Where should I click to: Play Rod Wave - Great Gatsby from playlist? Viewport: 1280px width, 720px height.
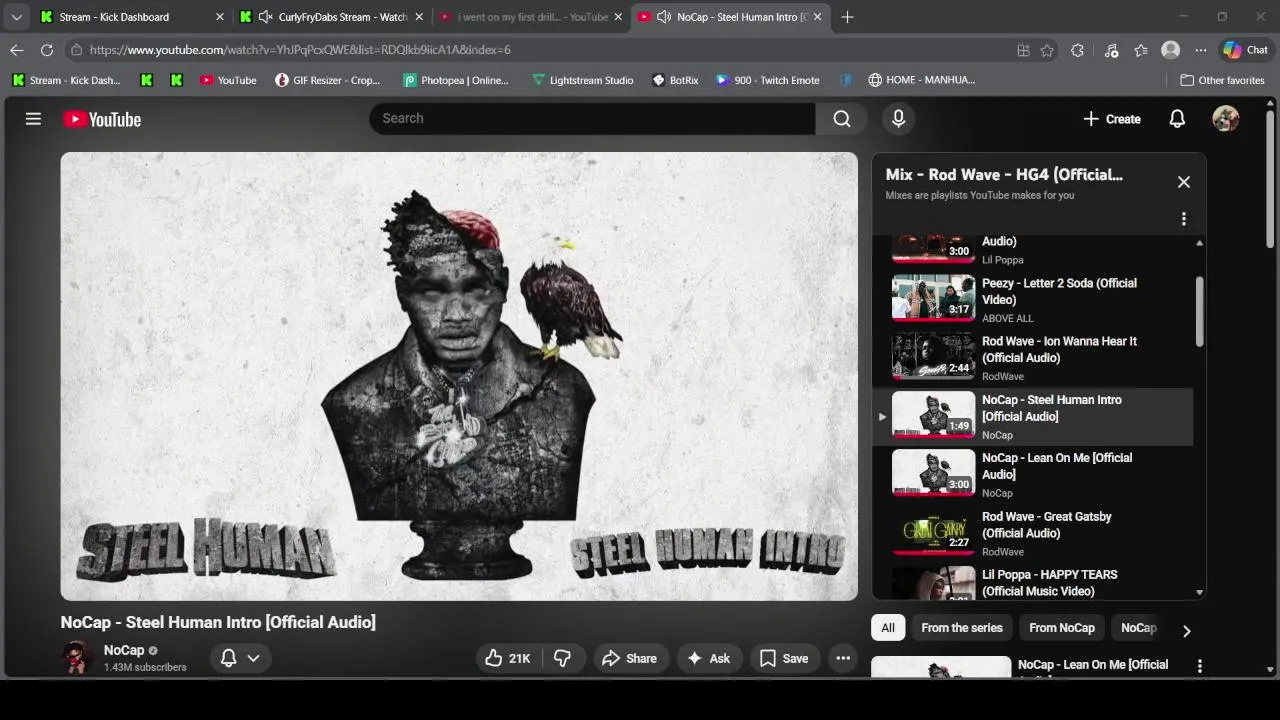click(1032, 533)
